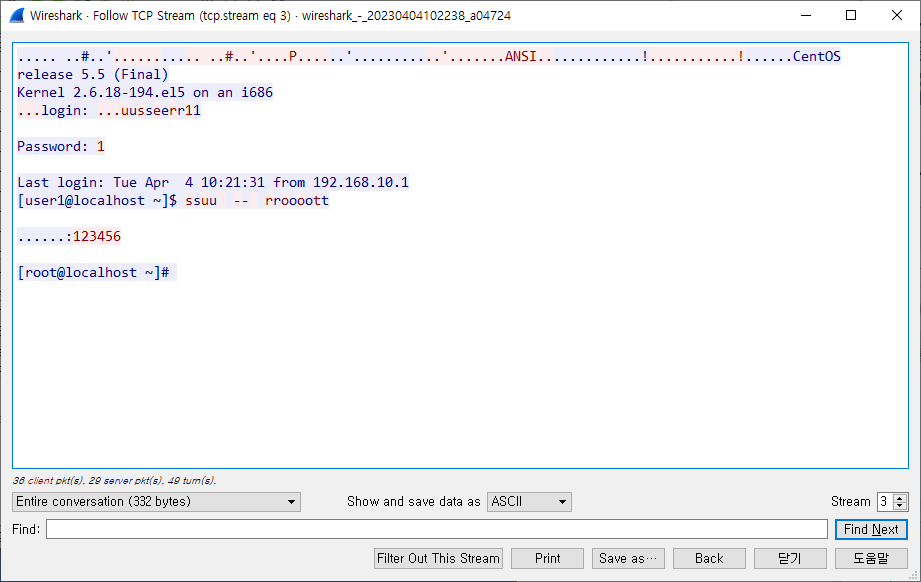Click the Kernel 2.6.18-194.el5 line

pos(145,92)
